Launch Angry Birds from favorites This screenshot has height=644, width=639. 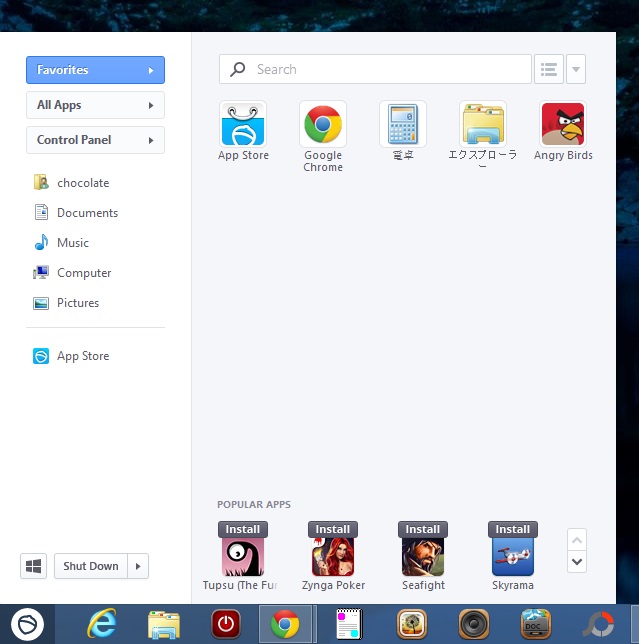pyautogui.click(x=563, y=124)
